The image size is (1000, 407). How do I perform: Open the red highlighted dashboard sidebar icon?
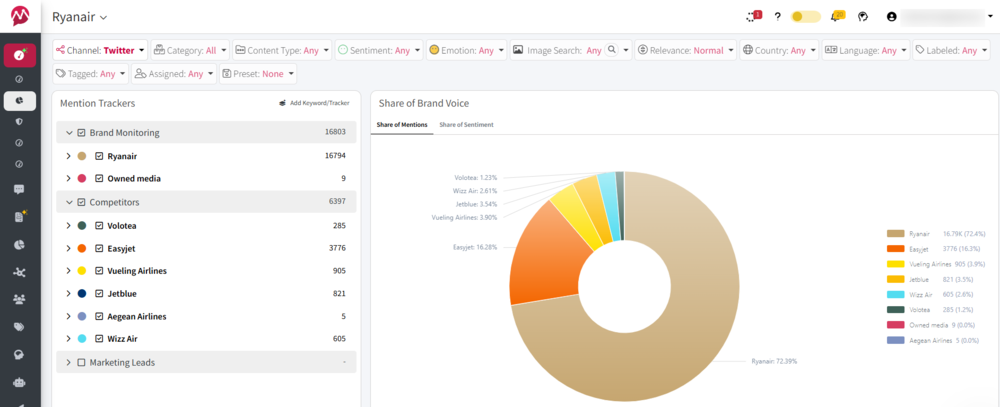pos(20,55)
